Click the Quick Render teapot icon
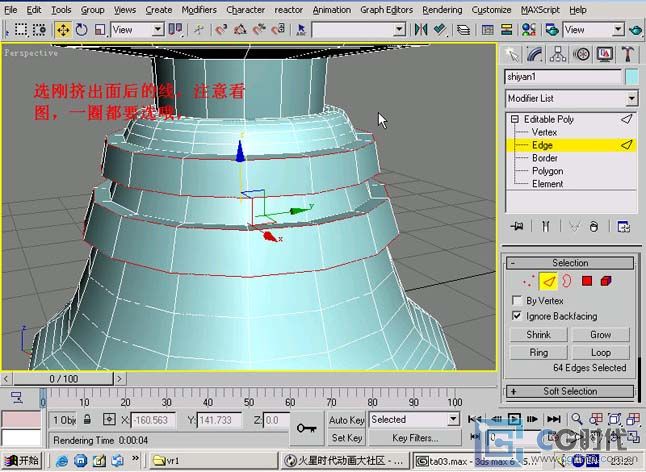The height and width of the screenshot is (472, 646). 636,30
